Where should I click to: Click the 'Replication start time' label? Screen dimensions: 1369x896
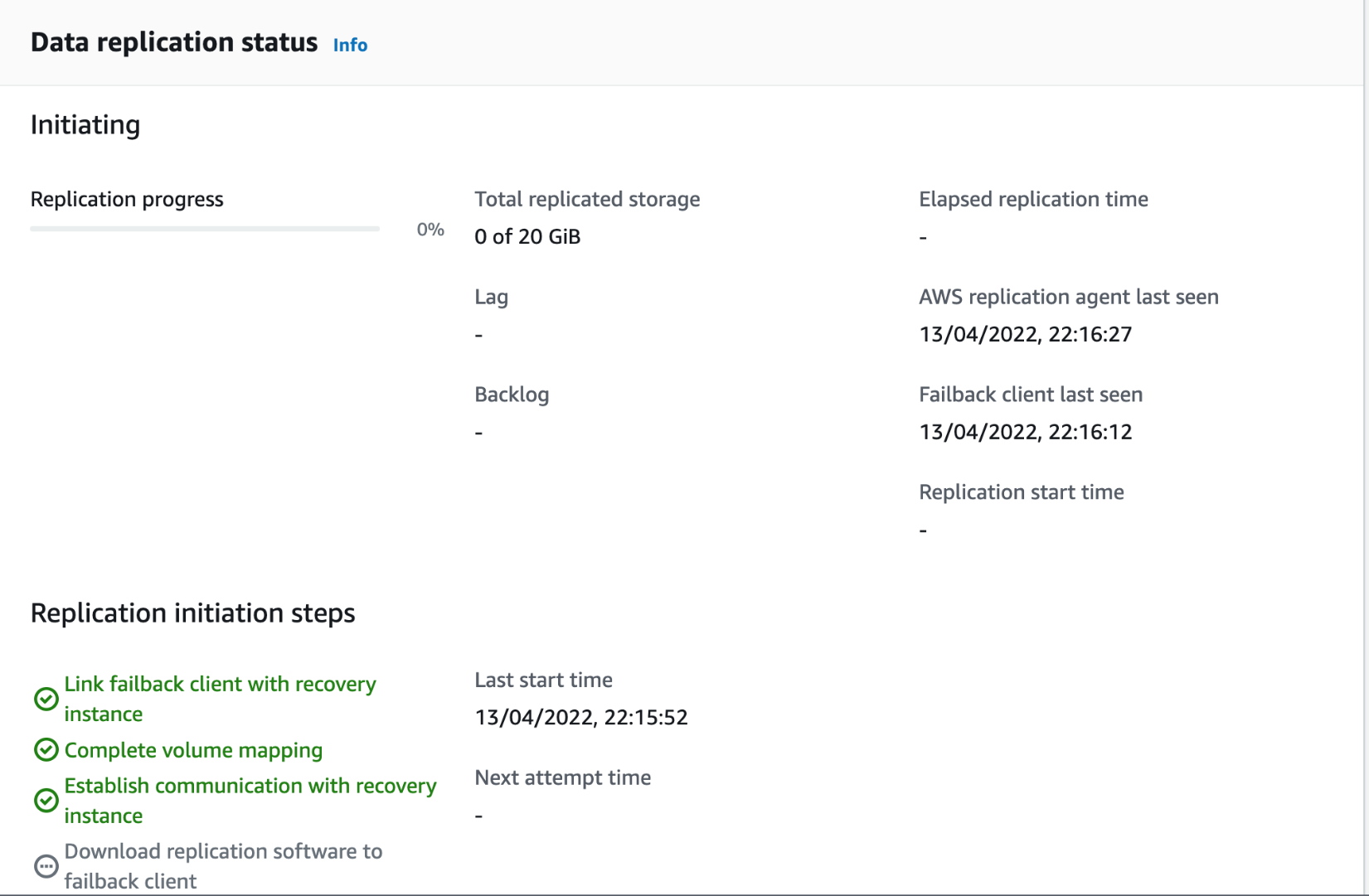click(x=1021, y=492)
